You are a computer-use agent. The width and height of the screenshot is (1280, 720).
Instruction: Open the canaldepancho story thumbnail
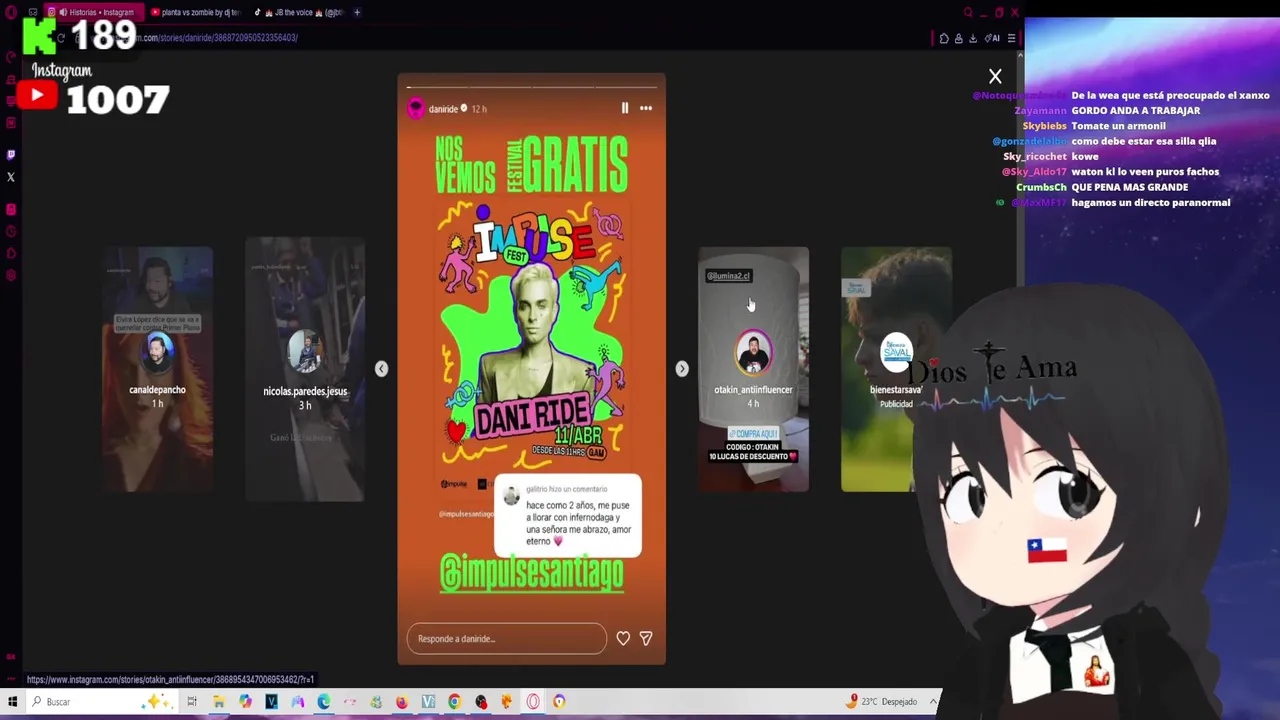158,369
